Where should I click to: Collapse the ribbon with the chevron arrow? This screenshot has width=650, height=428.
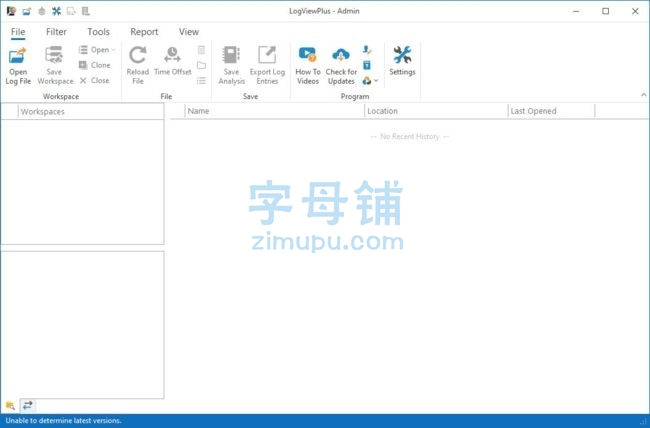[643, 95]
